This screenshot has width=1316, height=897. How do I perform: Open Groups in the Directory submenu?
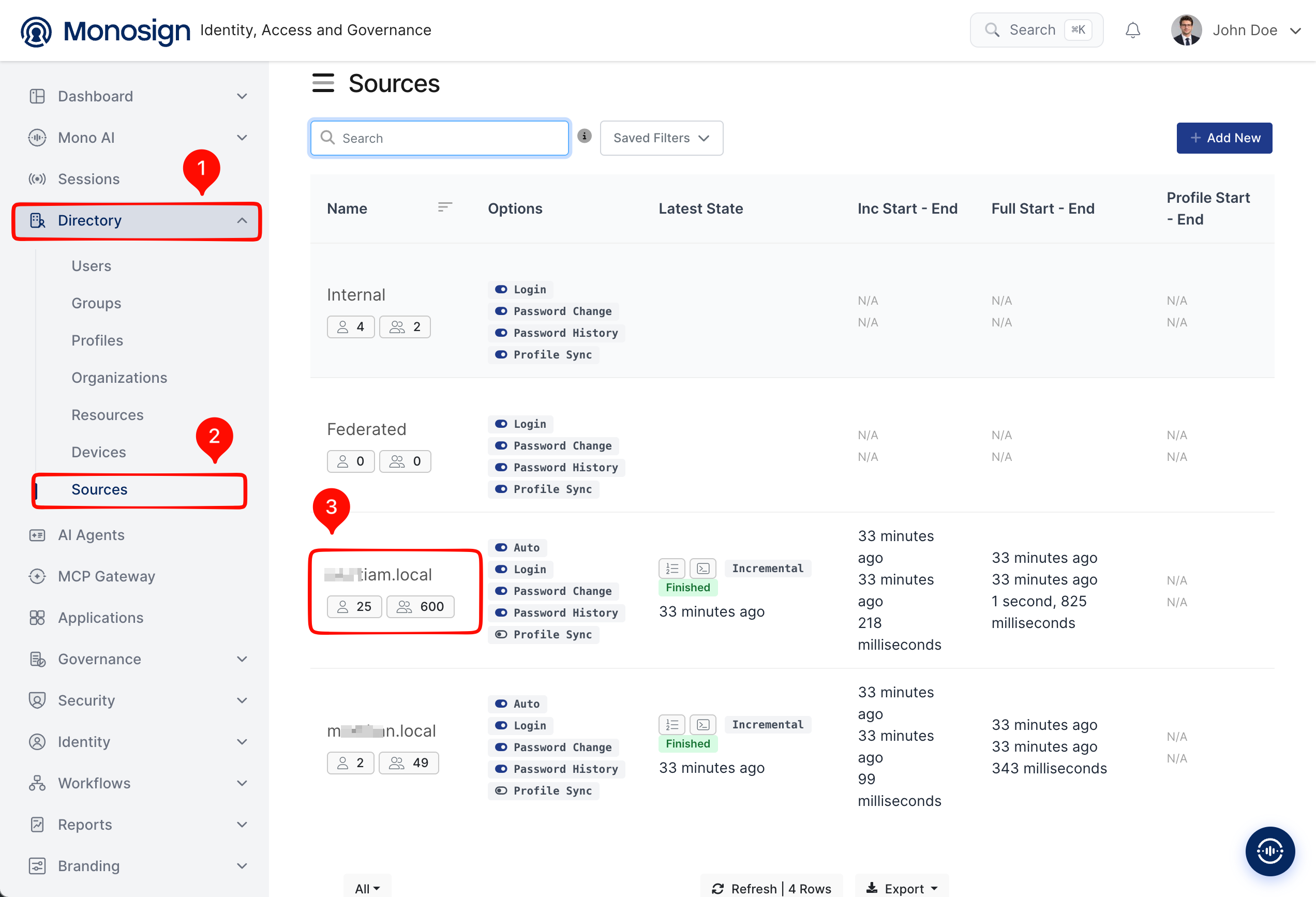coord(96,303)
